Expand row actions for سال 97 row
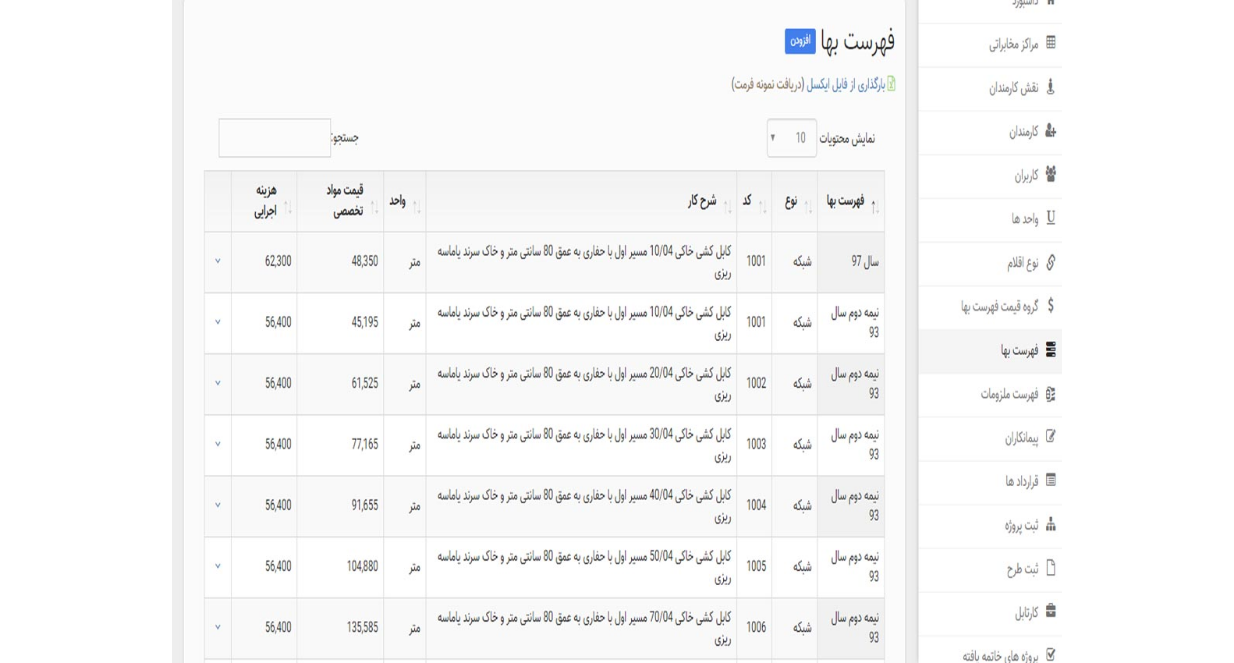1234x663 pixels. click(217, 261)
